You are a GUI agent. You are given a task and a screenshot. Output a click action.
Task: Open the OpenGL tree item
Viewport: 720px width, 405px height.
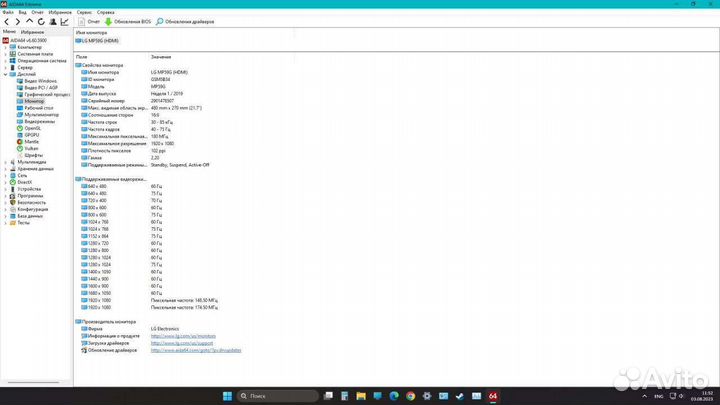[x=29, y=128]
